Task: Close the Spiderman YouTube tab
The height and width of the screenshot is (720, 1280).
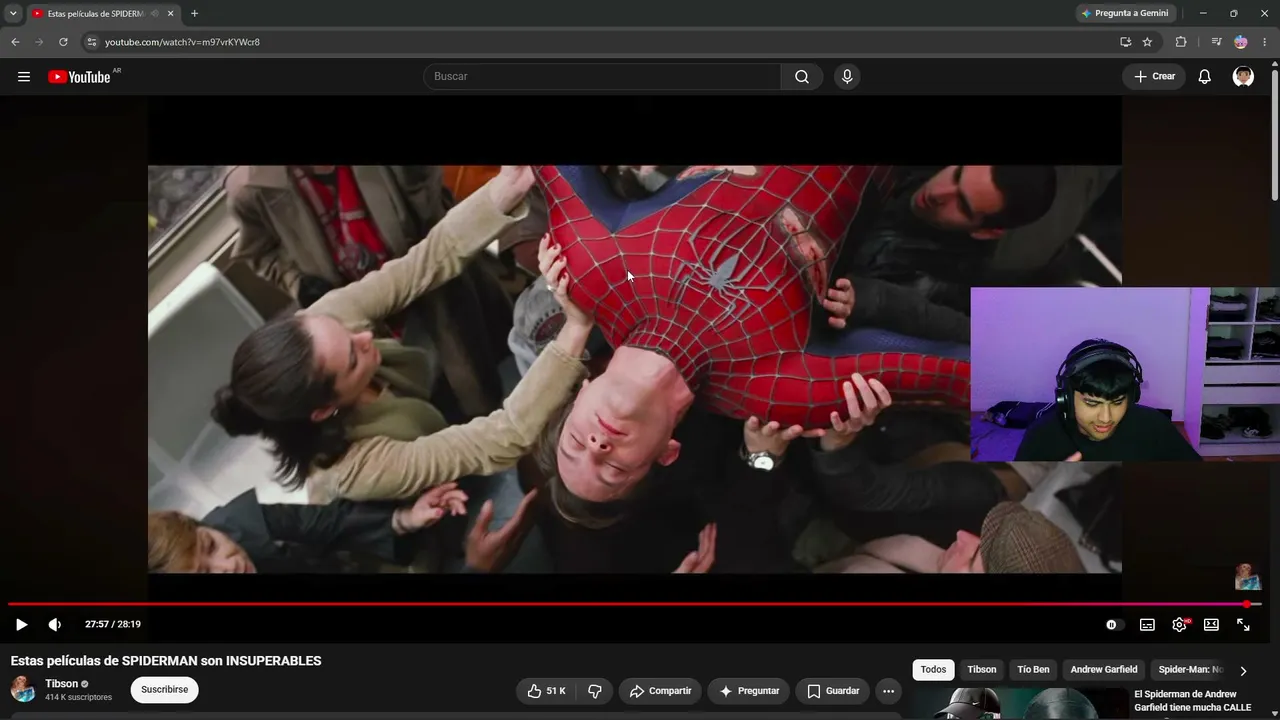Action: pyautogui.click(x=170, y=14)
